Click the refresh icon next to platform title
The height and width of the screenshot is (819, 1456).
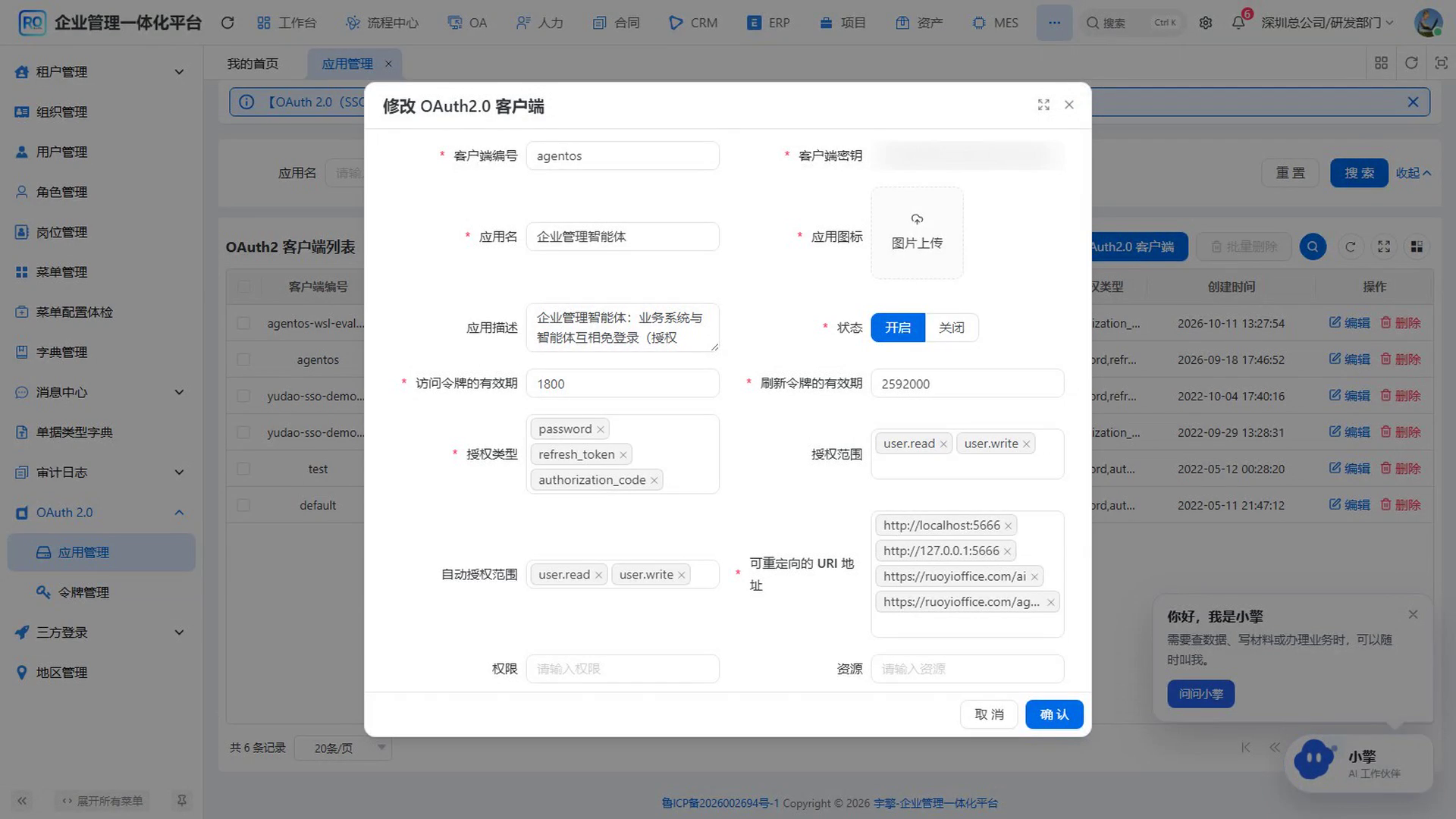(x=227, y=23)
